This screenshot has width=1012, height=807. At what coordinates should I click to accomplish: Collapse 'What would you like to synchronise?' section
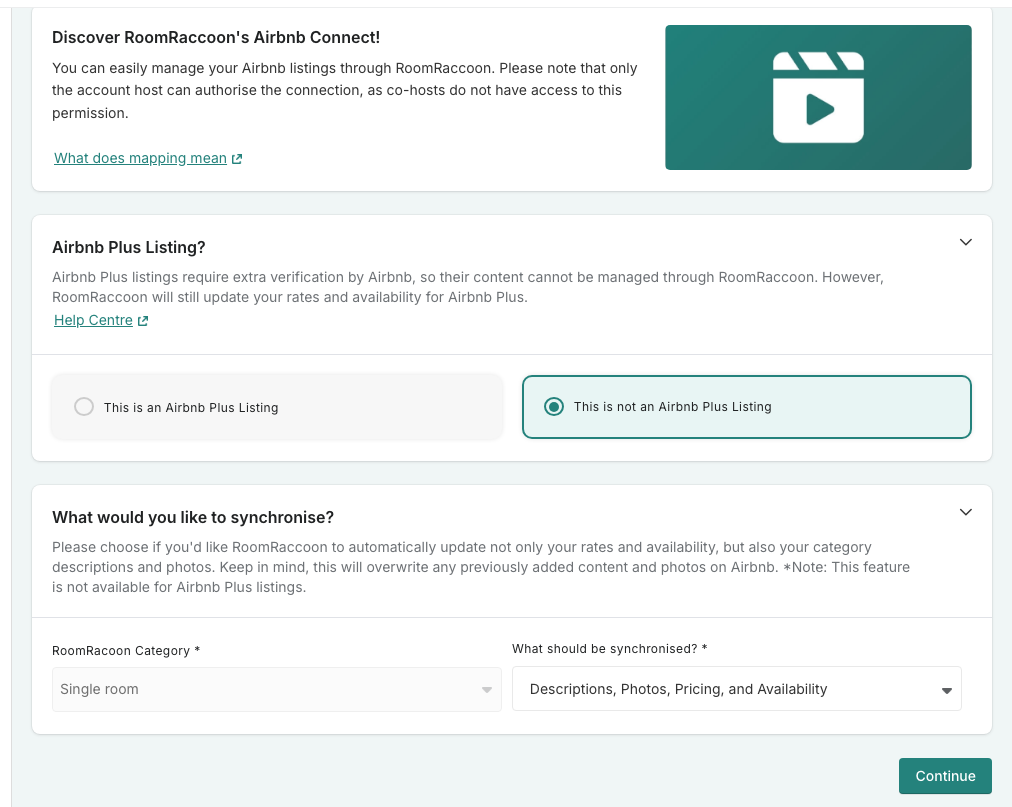point(966,512)
